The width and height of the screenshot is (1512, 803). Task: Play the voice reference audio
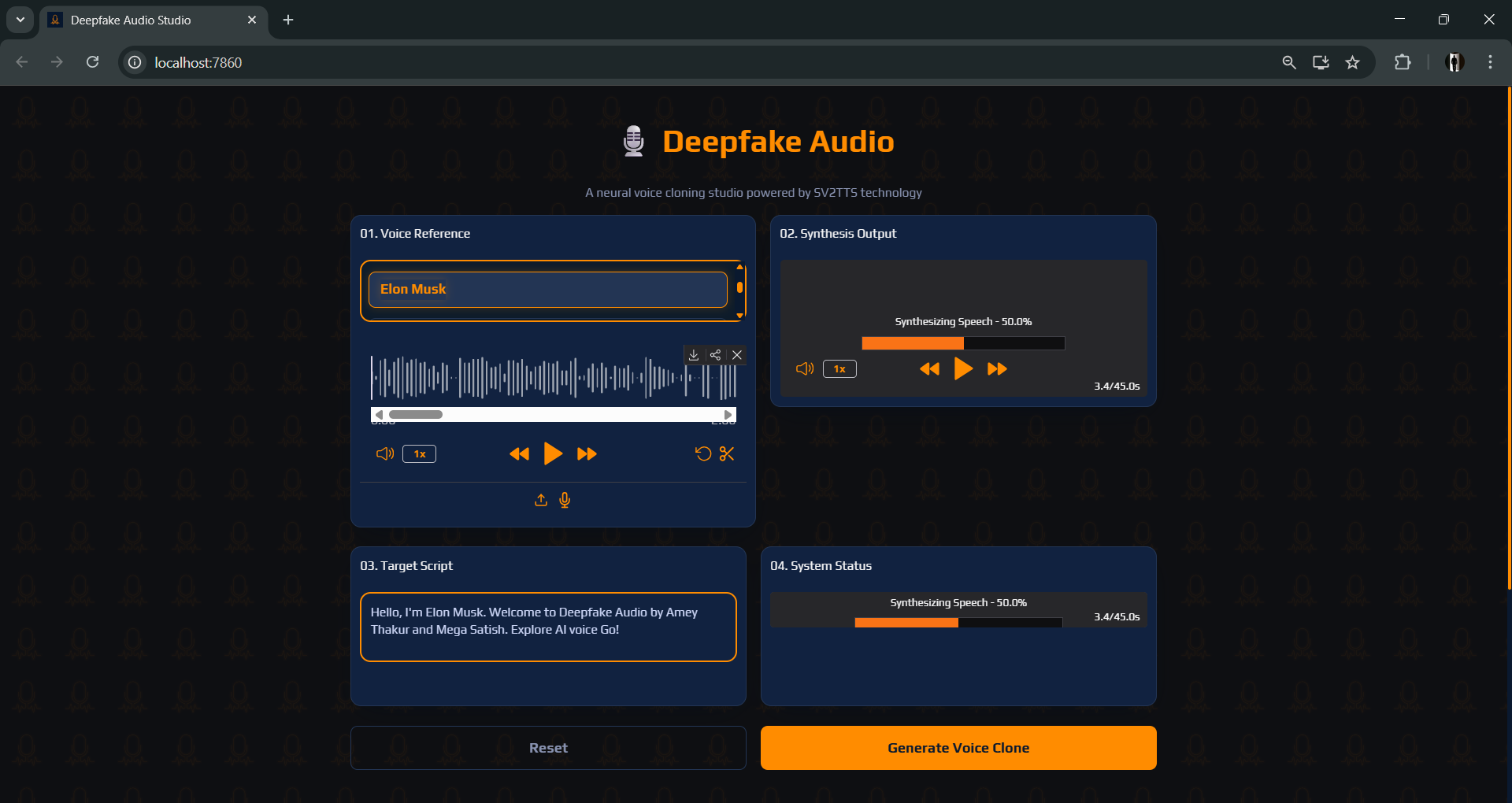553,453
